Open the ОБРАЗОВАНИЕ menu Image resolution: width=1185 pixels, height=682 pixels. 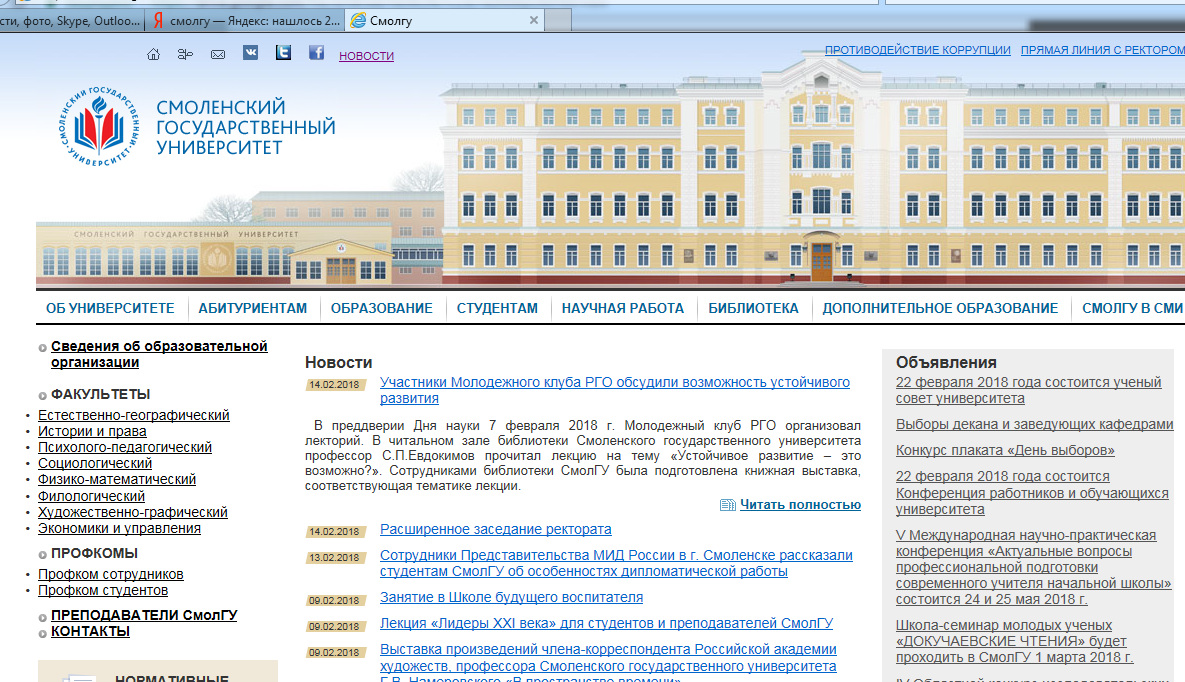tap(382, 308)
